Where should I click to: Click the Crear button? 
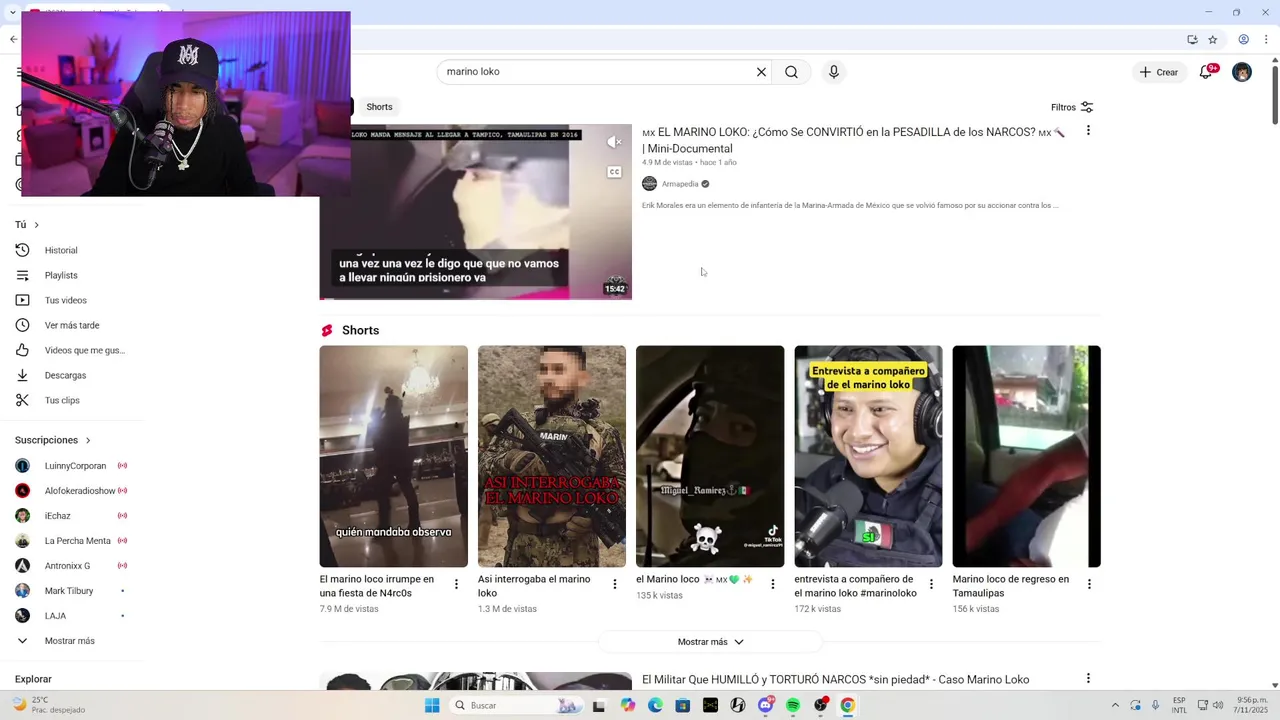1159,72
